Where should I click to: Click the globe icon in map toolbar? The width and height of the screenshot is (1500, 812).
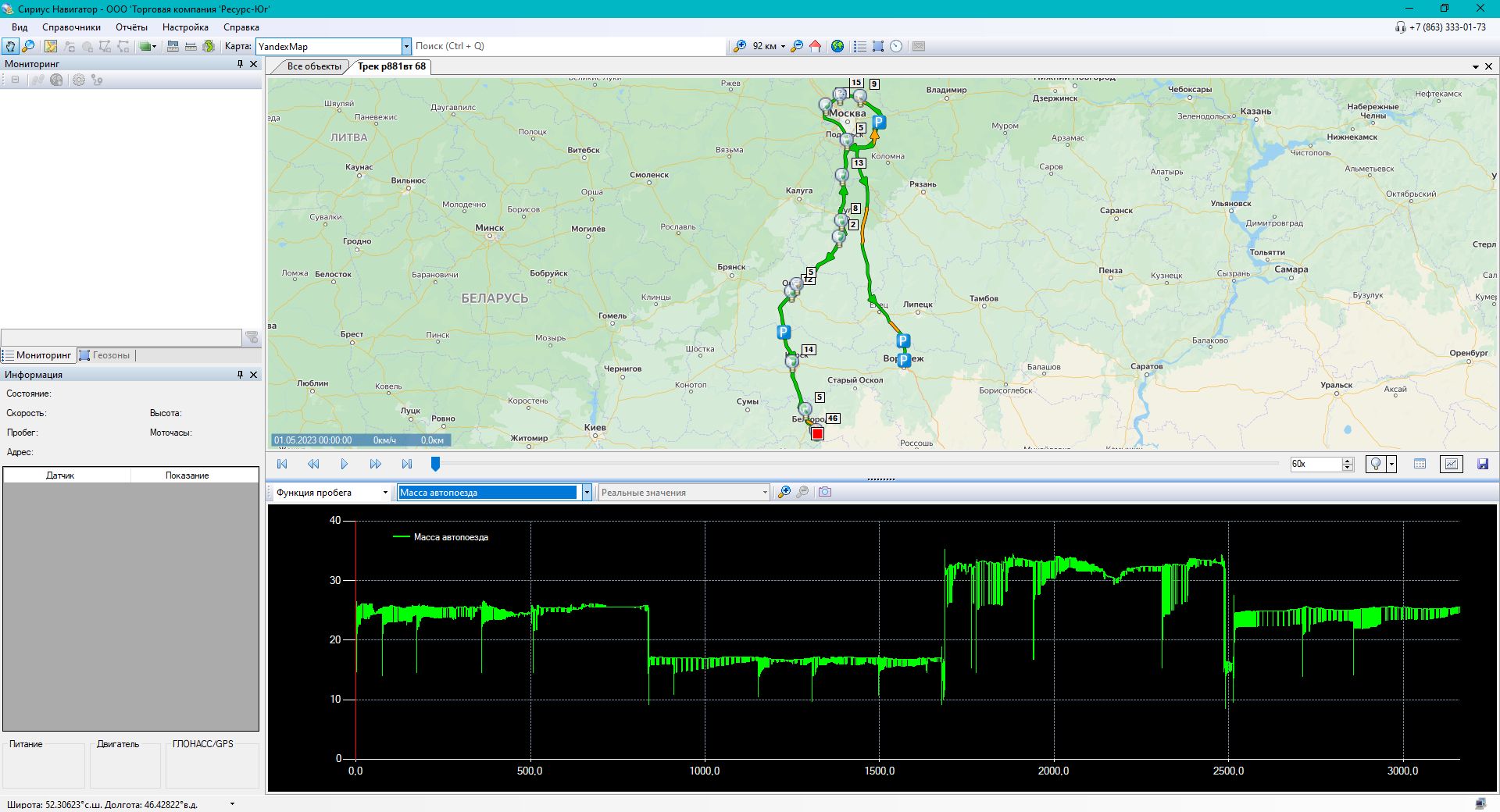(x=837, y=46)
